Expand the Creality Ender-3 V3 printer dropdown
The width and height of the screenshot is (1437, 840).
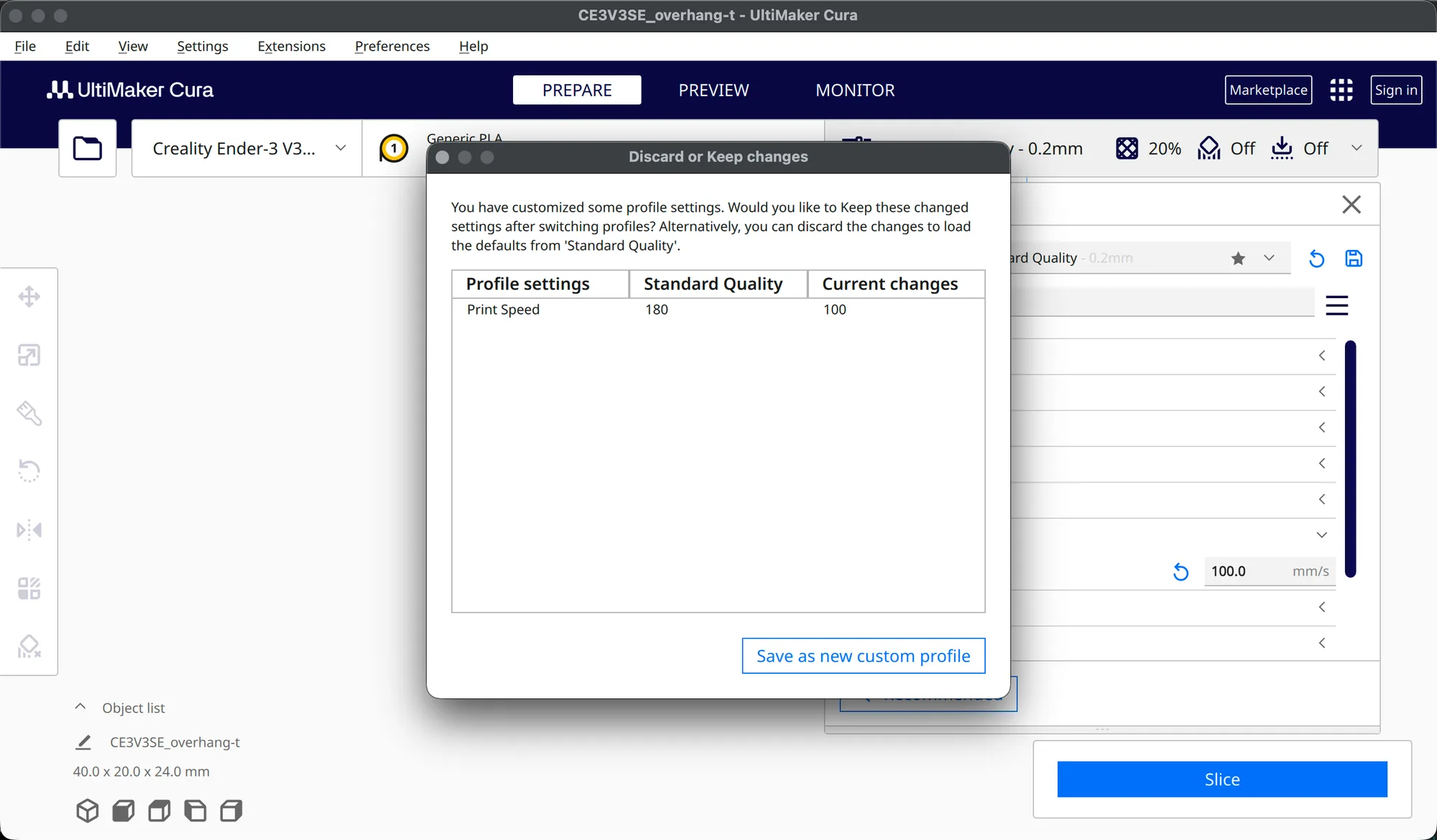coord(246,148)
